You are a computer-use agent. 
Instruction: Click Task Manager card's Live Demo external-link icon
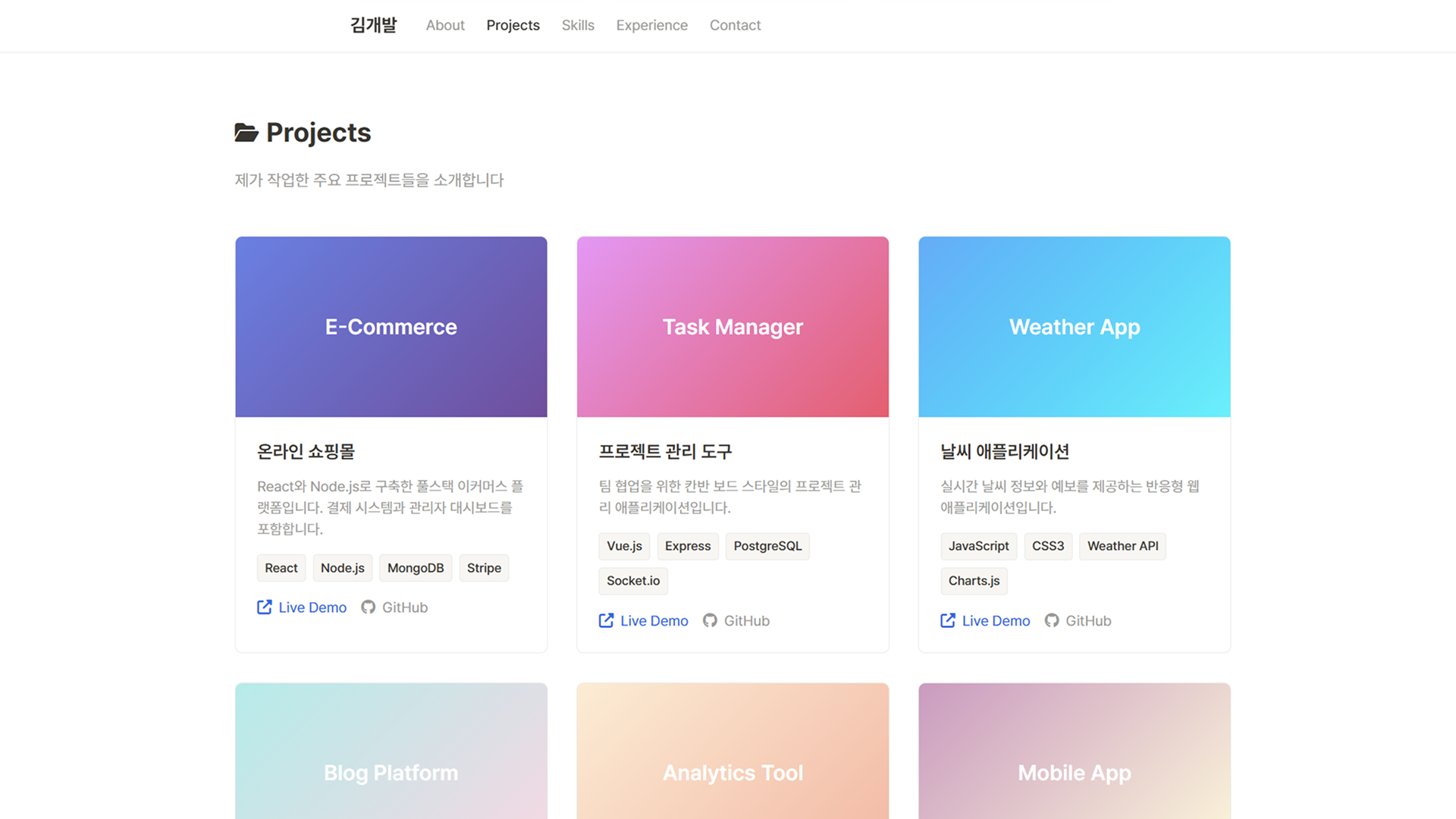pos(606,621)
